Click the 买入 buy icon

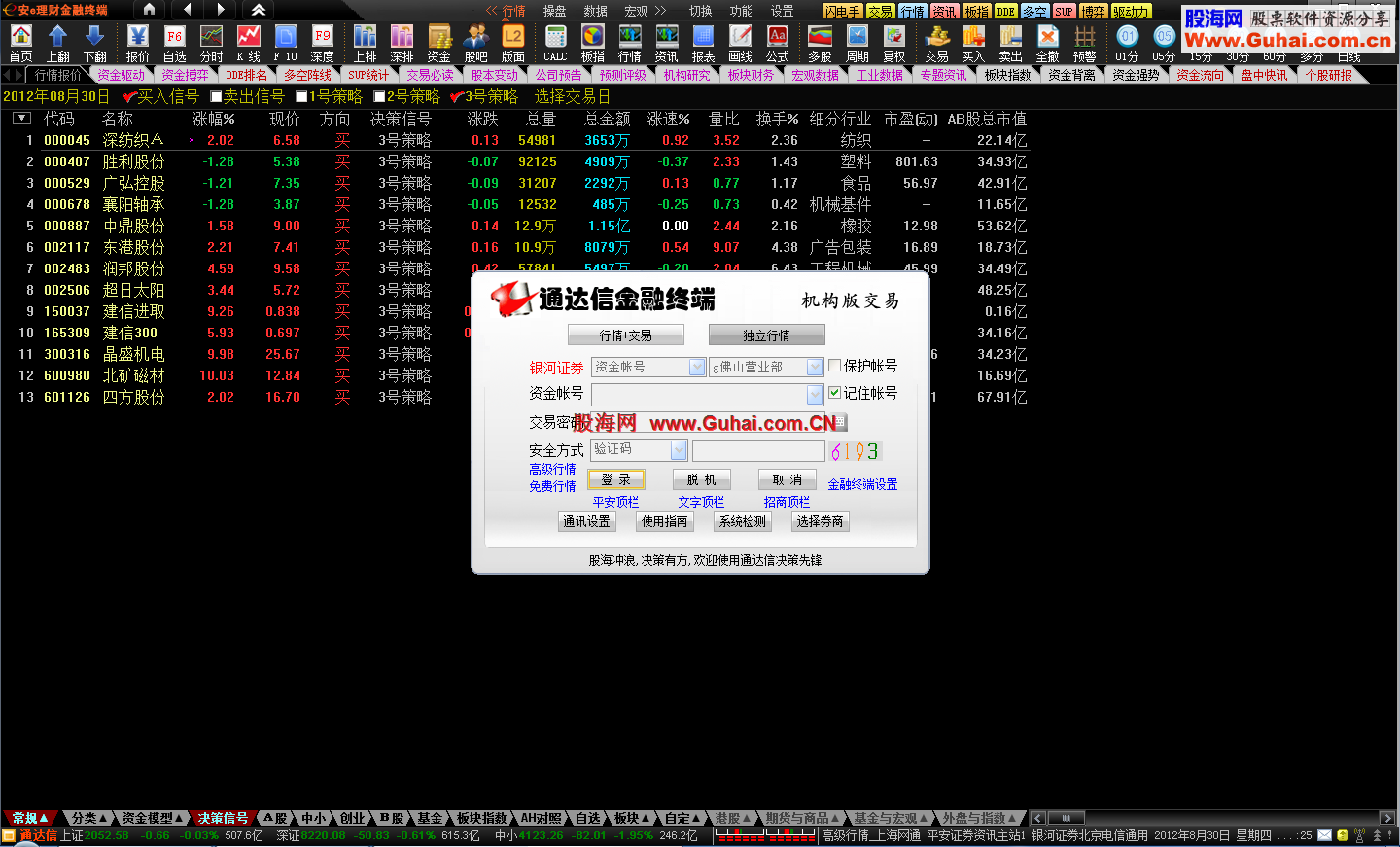coord(973,44)
